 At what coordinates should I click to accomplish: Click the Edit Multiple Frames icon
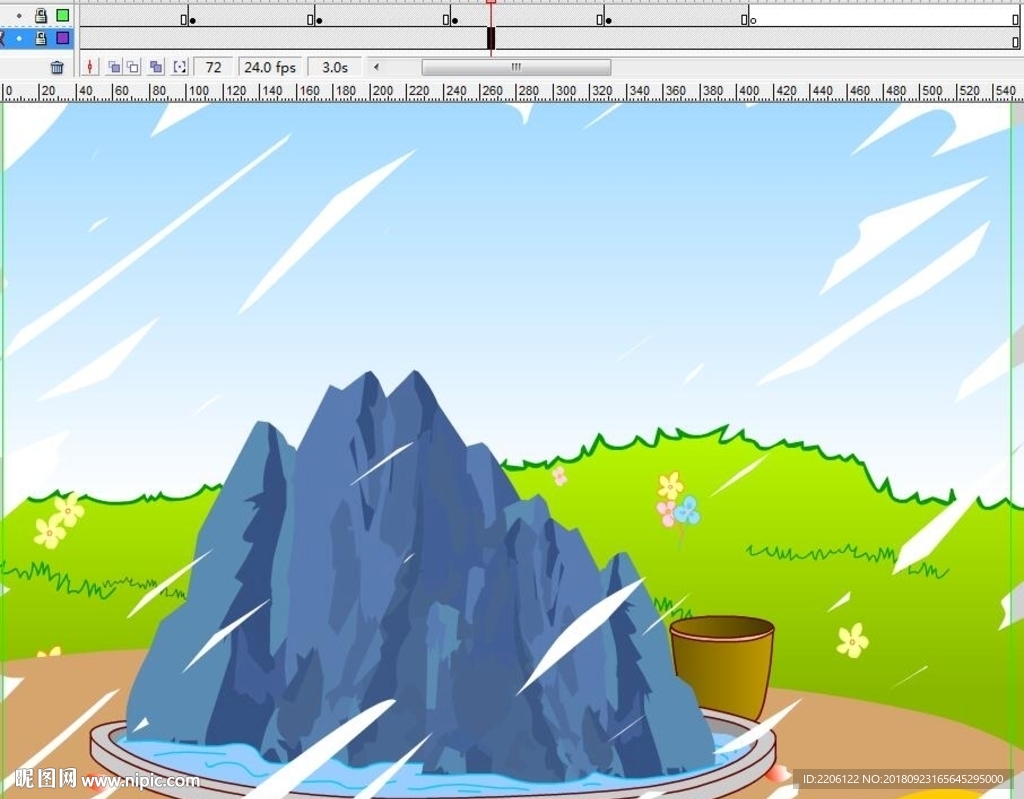click(156, 67)
